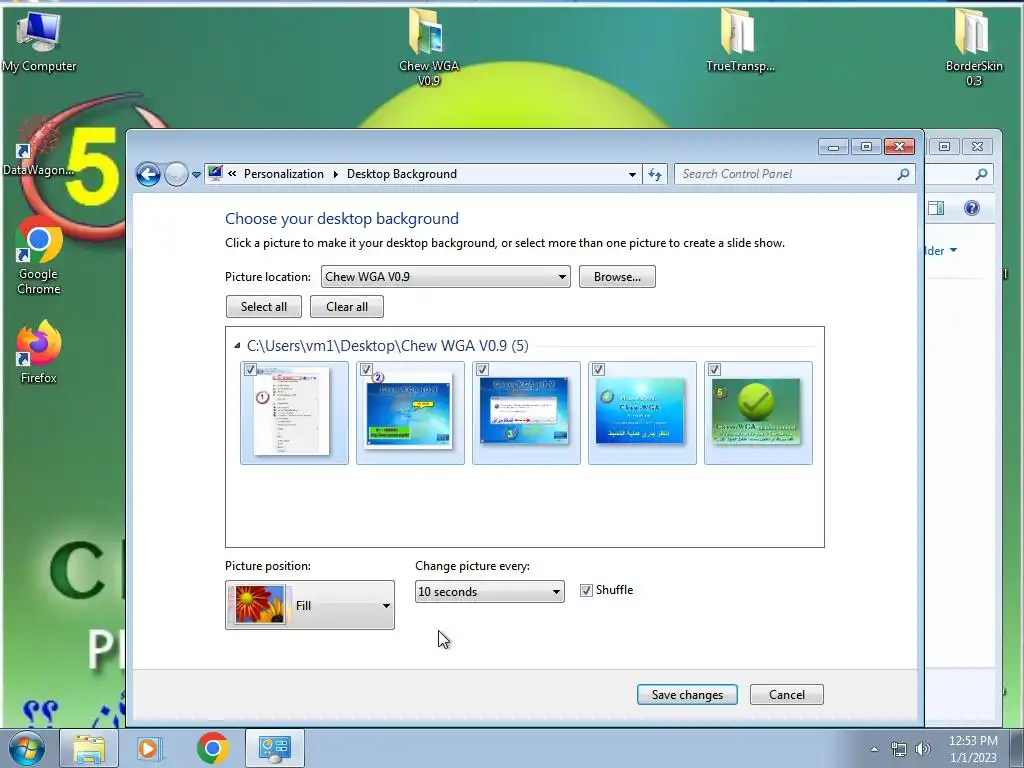Image resolution: width=1024 pixels, height=768 pixels.
Task: Select the fifth thumbnail with green checkmark
Action: click(758, 413)
